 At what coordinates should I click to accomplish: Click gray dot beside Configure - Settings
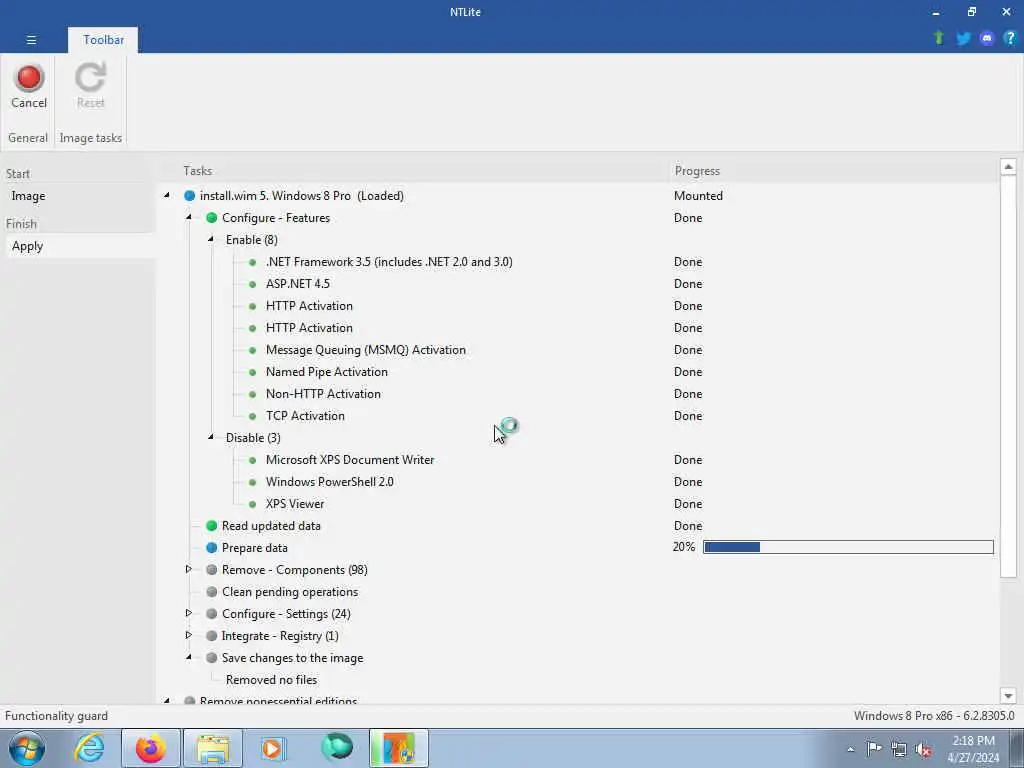point(211,614)
